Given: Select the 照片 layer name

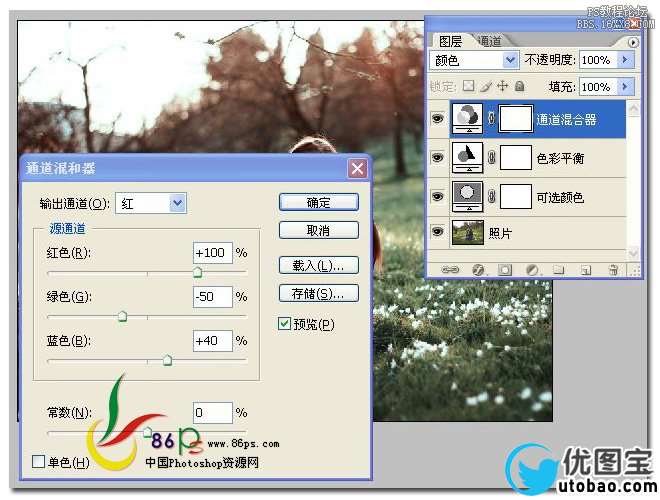Looking at the screenshot, I should pyautogui.click(x=500, y=233).
